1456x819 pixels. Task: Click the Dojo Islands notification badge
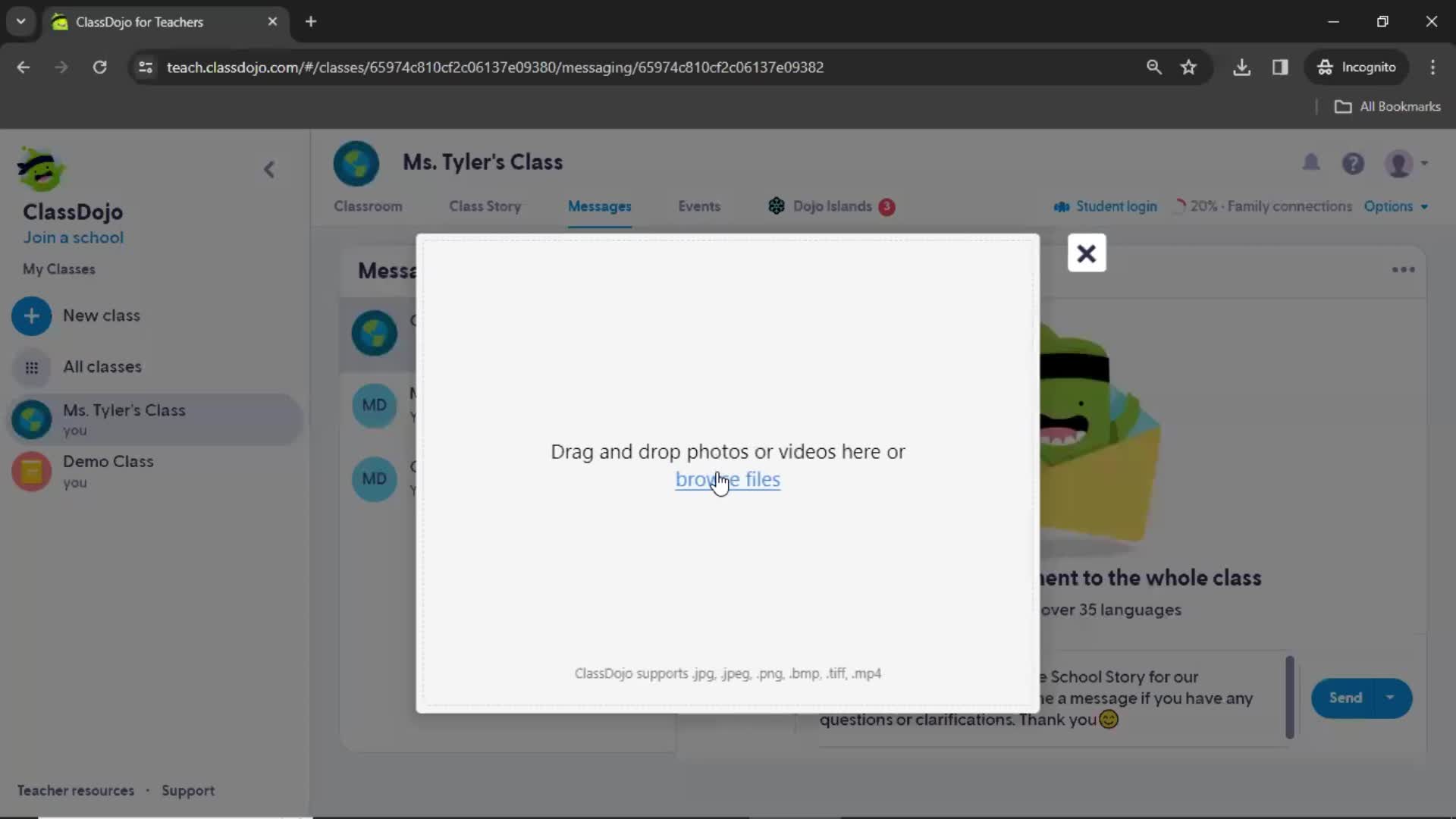coord(886,206)
